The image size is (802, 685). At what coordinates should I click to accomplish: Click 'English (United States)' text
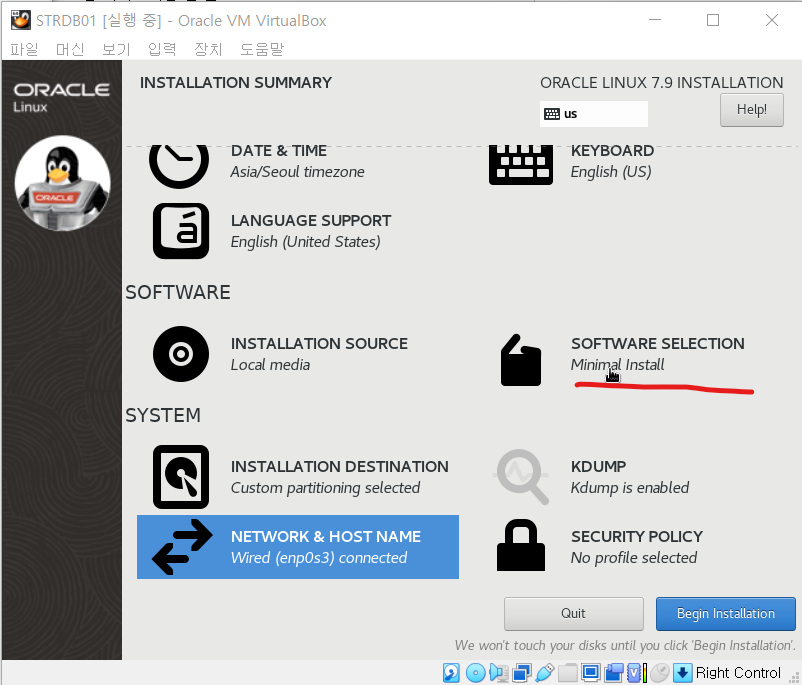click(x=305, y=242)
